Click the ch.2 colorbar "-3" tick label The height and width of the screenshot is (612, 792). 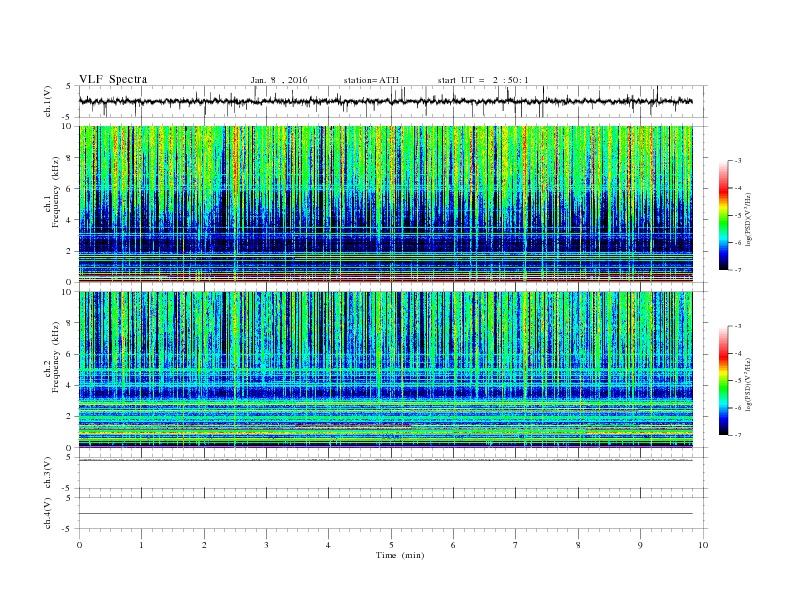point(737,326)
